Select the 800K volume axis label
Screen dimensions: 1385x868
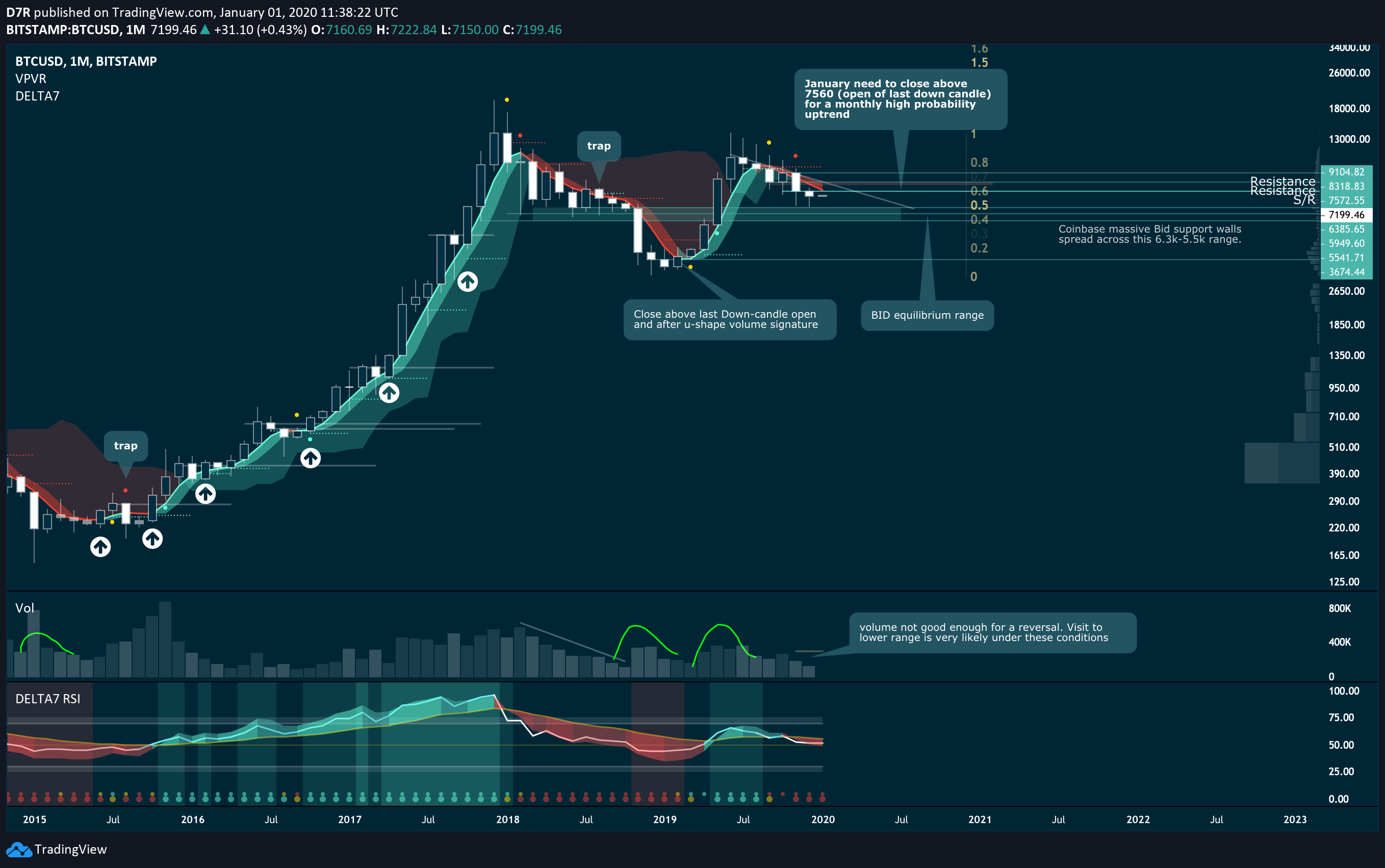pos(1340,608)
